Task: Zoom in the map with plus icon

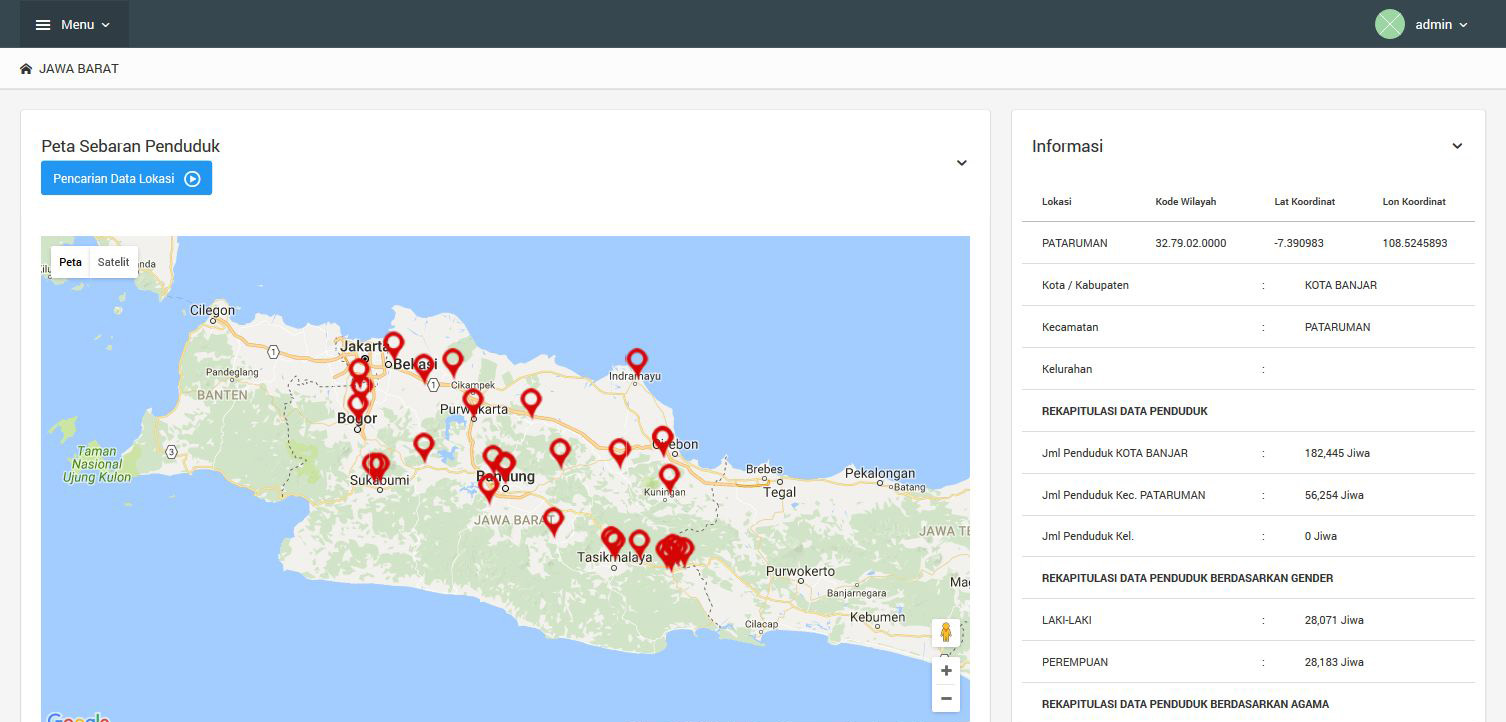Action: (x=946, y=670)
